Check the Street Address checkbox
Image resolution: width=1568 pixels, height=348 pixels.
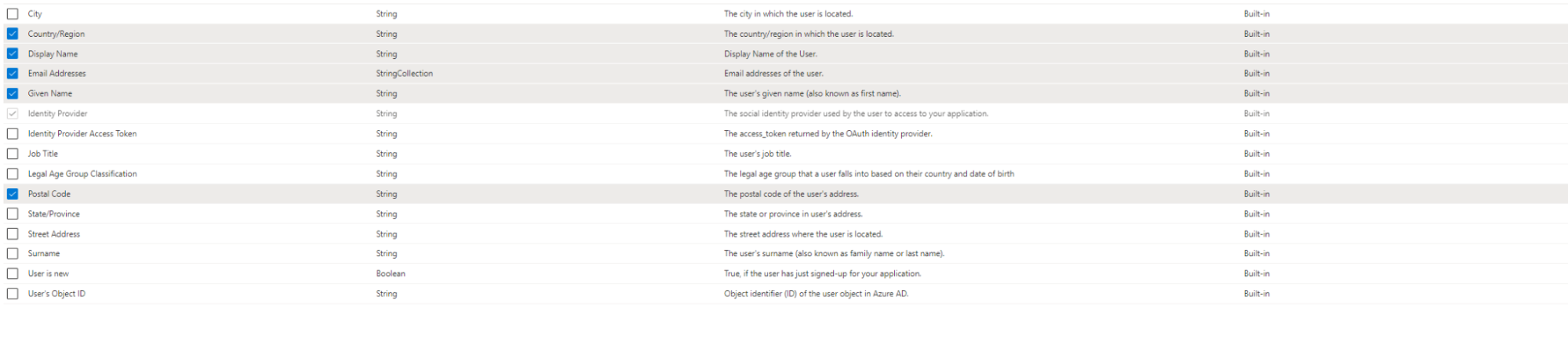point(13,234)
